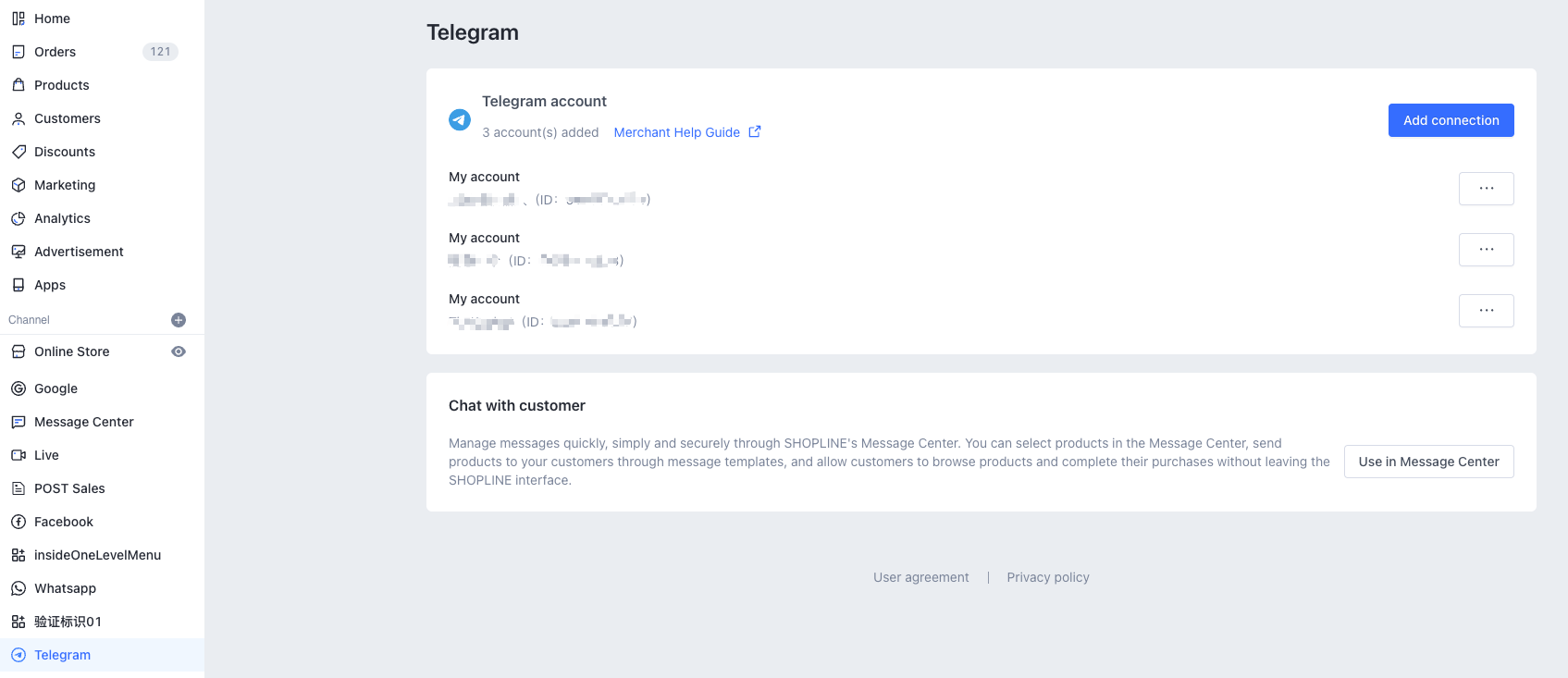The height and width of the screenshot is (678, 1568).
Task: Expand the second account's more options menu
Action: [1486, 250]
